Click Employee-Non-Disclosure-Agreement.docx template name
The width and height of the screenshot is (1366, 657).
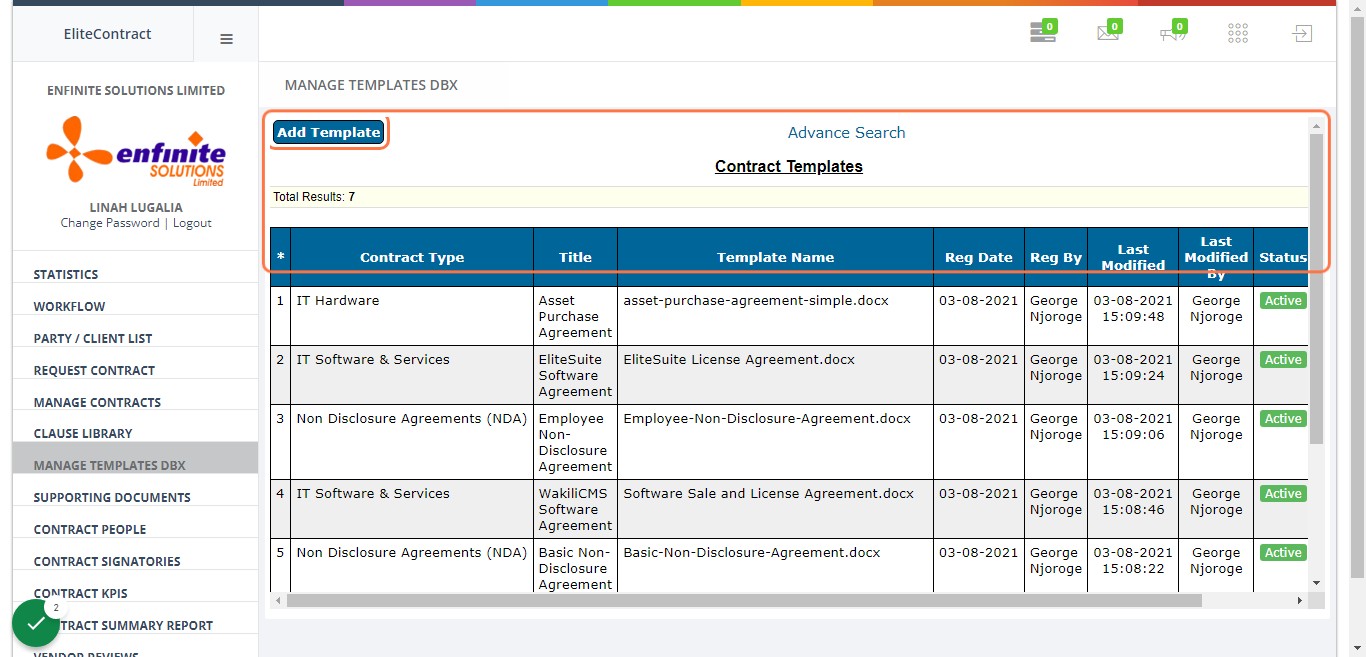(767, 418)
